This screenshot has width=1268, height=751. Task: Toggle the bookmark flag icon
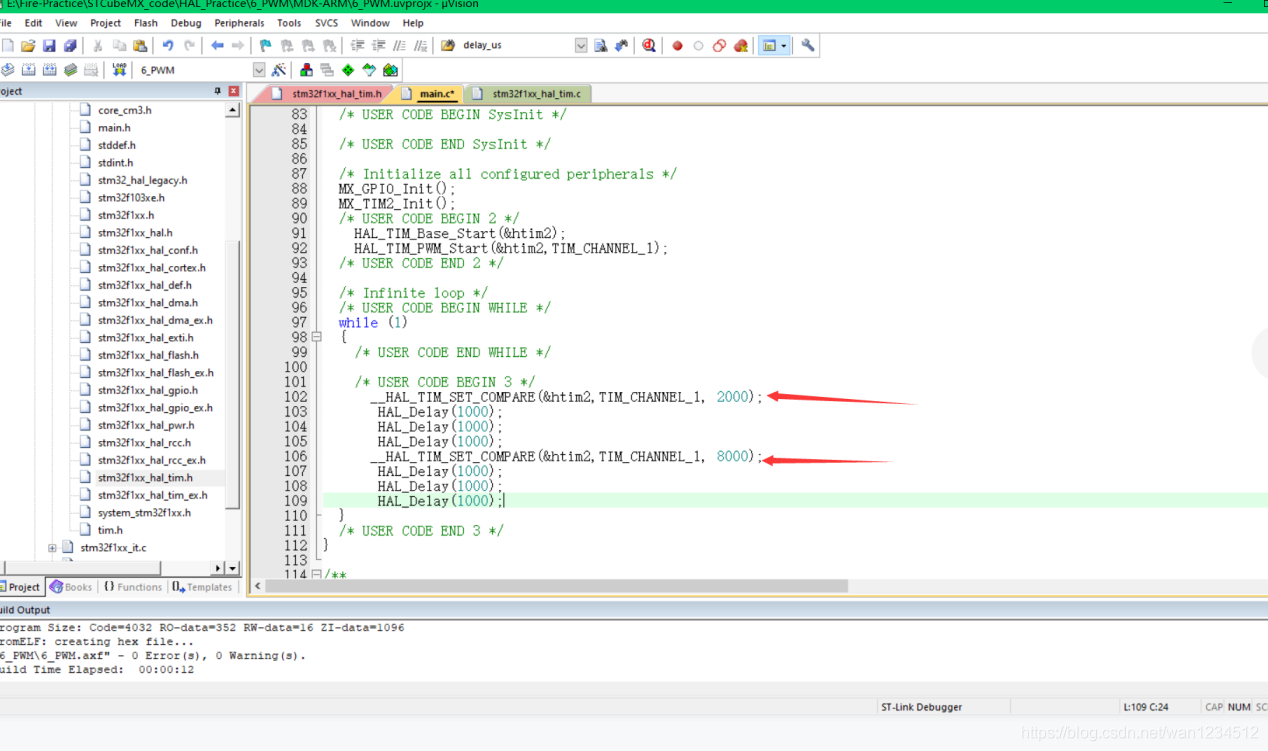click(265, 46)
